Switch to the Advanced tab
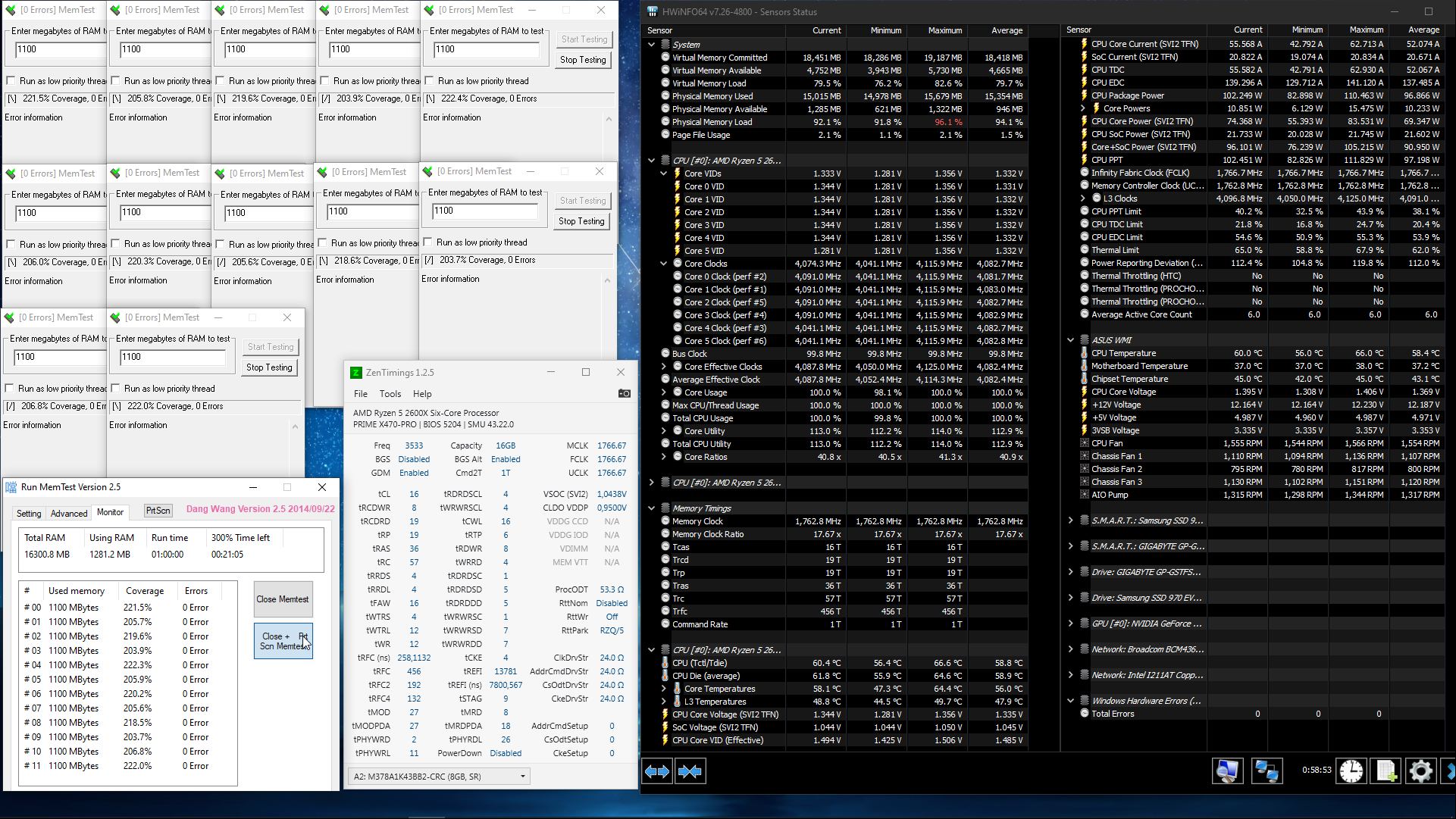The height and width of the screenshot is (819, 1456). coord(69,513)
